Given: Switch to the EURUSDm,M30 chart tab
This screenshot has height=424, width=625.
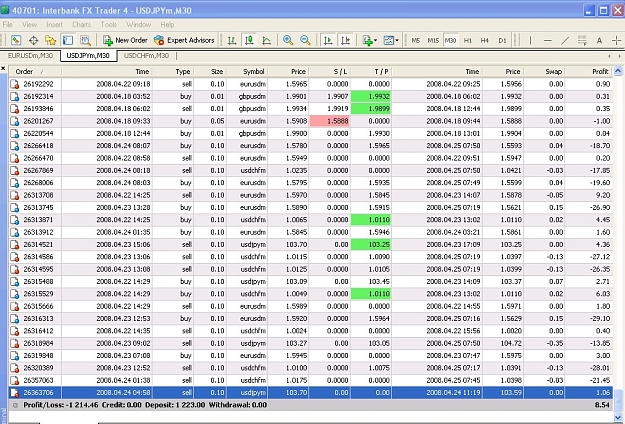Looking at the screenshot, I should click(x=30, y=56).
